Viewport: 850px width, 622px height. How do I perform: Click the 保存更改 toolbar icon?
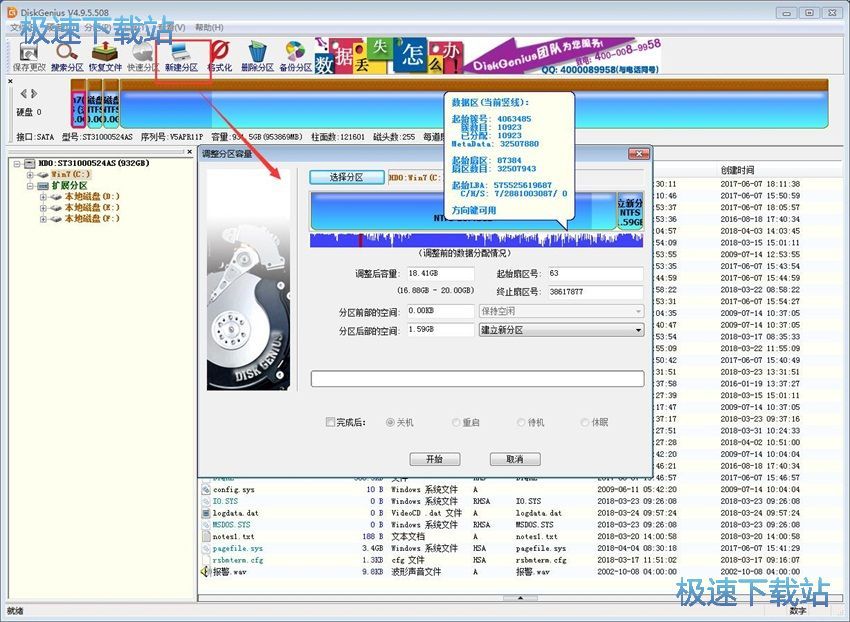coord(29,56)
